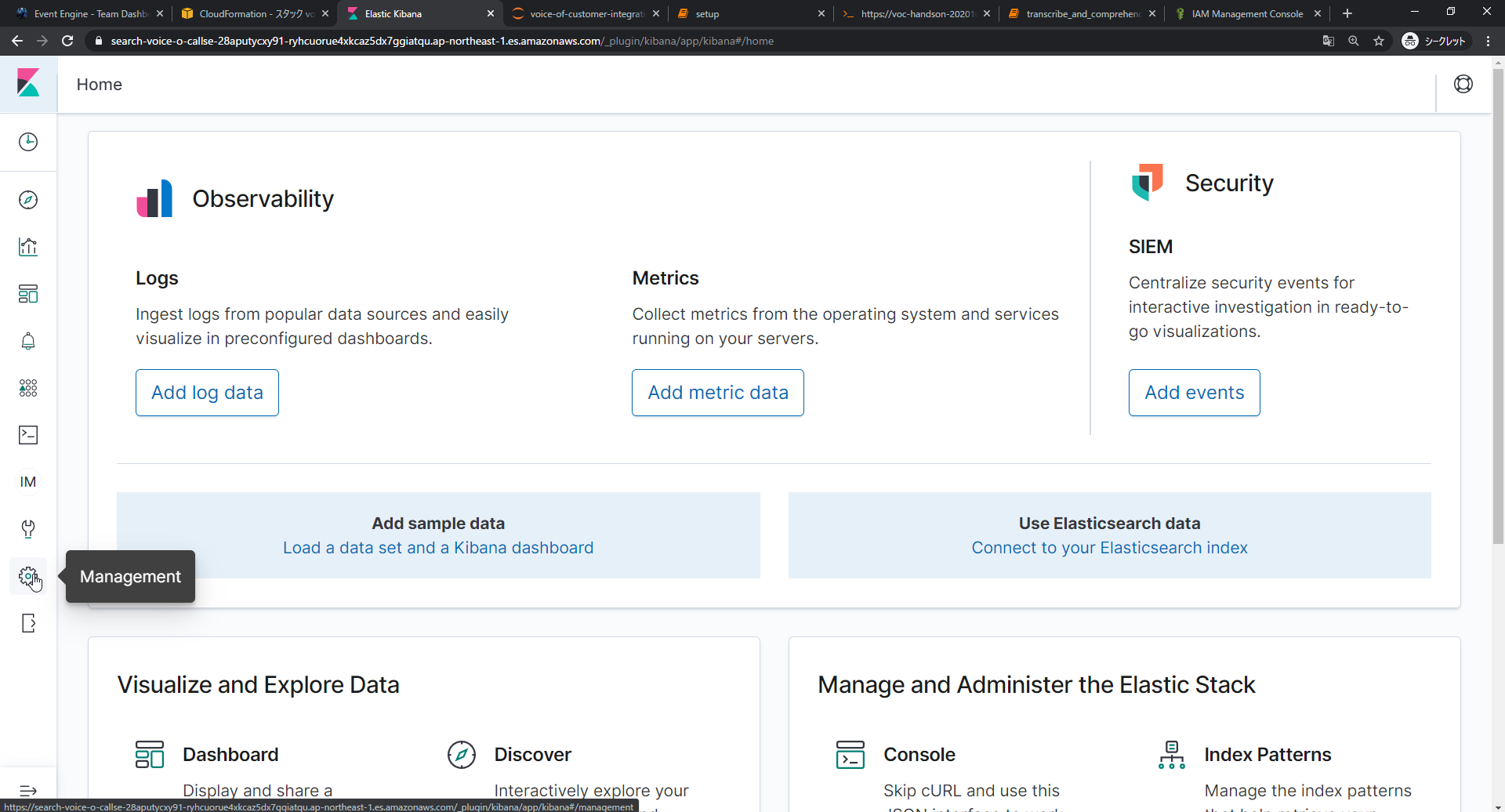Open the Recently viewed clock icon
Screen dimensions: 1505x812
(x=28, y=142)
